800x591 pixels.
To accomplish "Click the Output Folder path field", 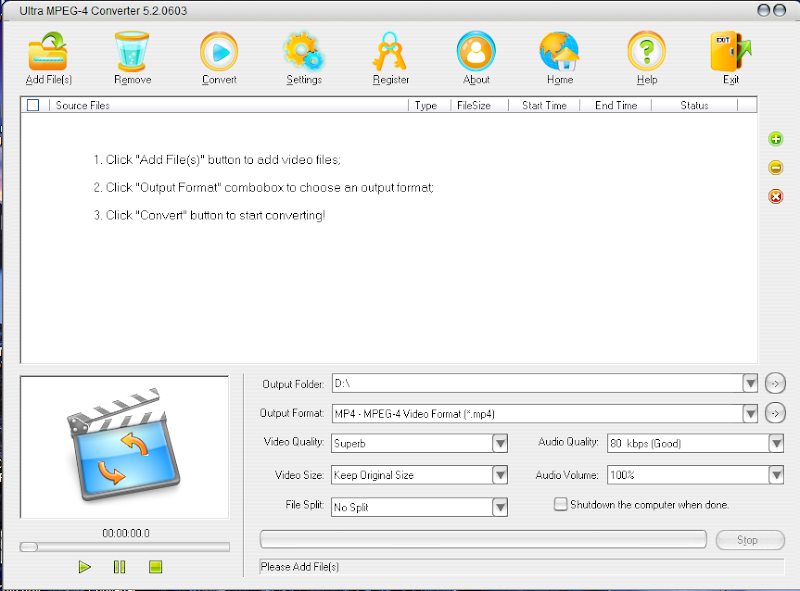I will [537, 383].
